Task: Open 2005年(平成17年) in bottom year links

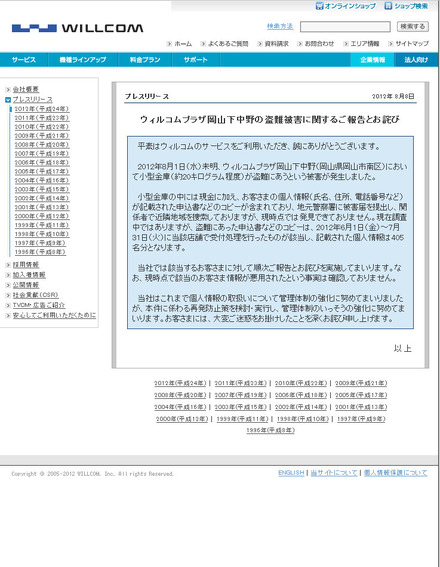Action: point(361,395)
